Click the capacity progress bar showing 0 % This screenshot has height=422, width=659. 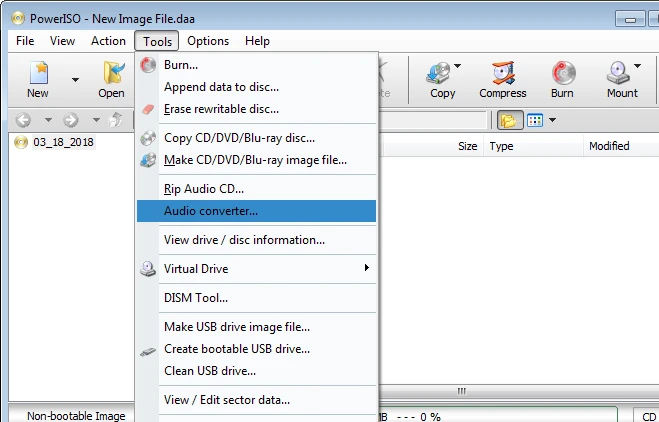pyautogui.click(x=498, y=416)
